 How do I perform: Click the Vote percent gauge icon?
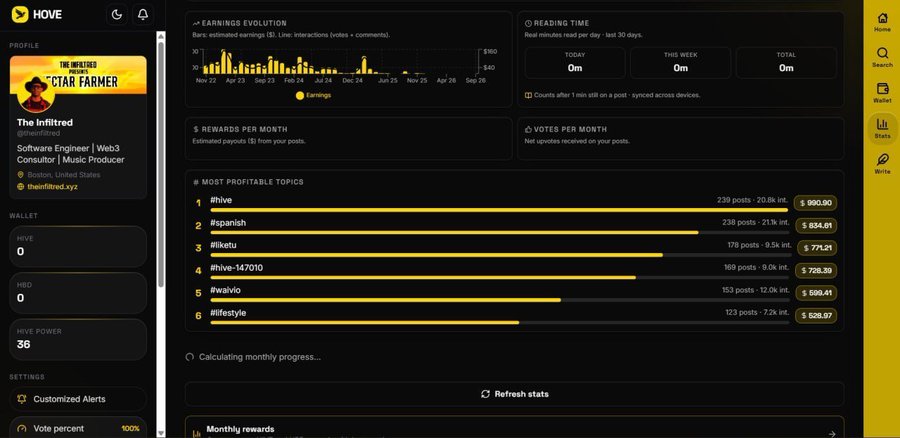coord(22,429)
